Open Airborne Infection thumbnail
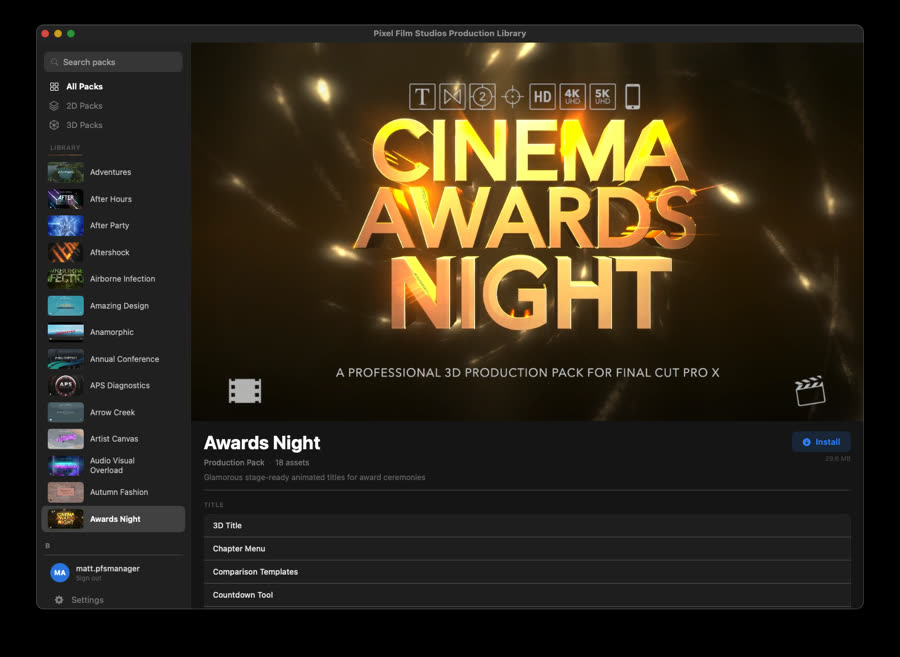This screenshot has height=657, width=900. click(65, 279)
